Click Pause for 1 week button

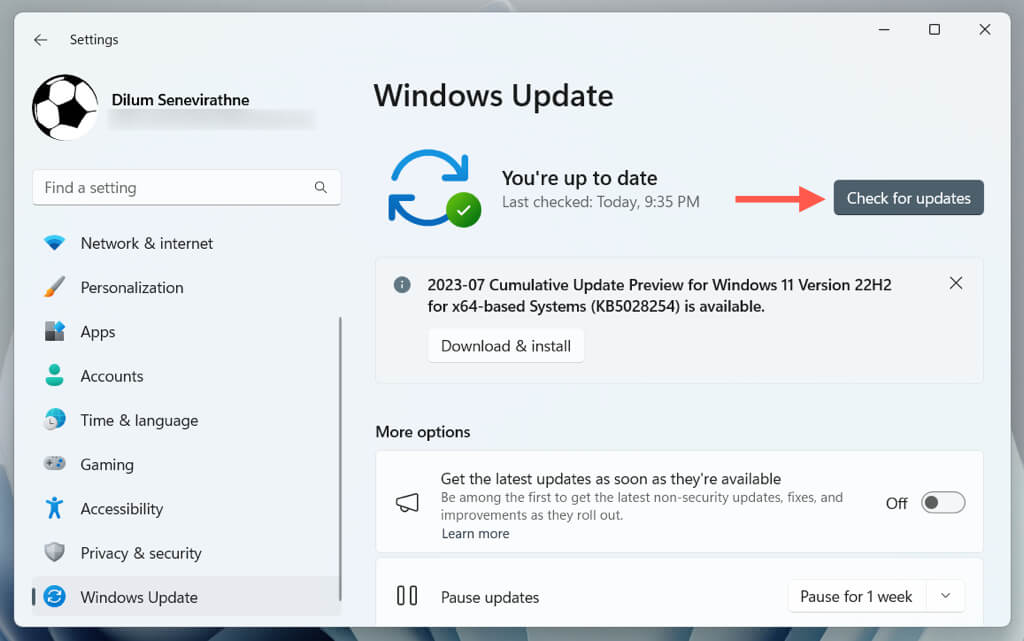tap(856, 596)
